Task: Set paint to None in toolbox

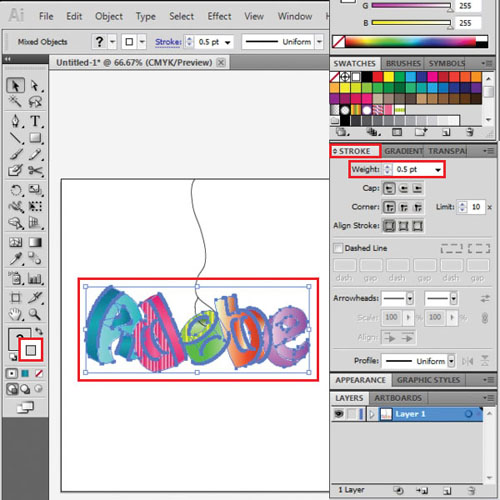Action: (39, 374)
